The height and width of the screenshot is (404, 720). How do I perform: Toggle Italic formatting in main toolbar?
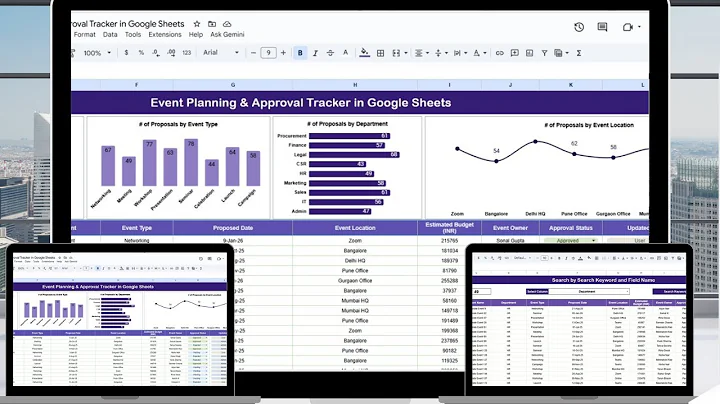315,53
